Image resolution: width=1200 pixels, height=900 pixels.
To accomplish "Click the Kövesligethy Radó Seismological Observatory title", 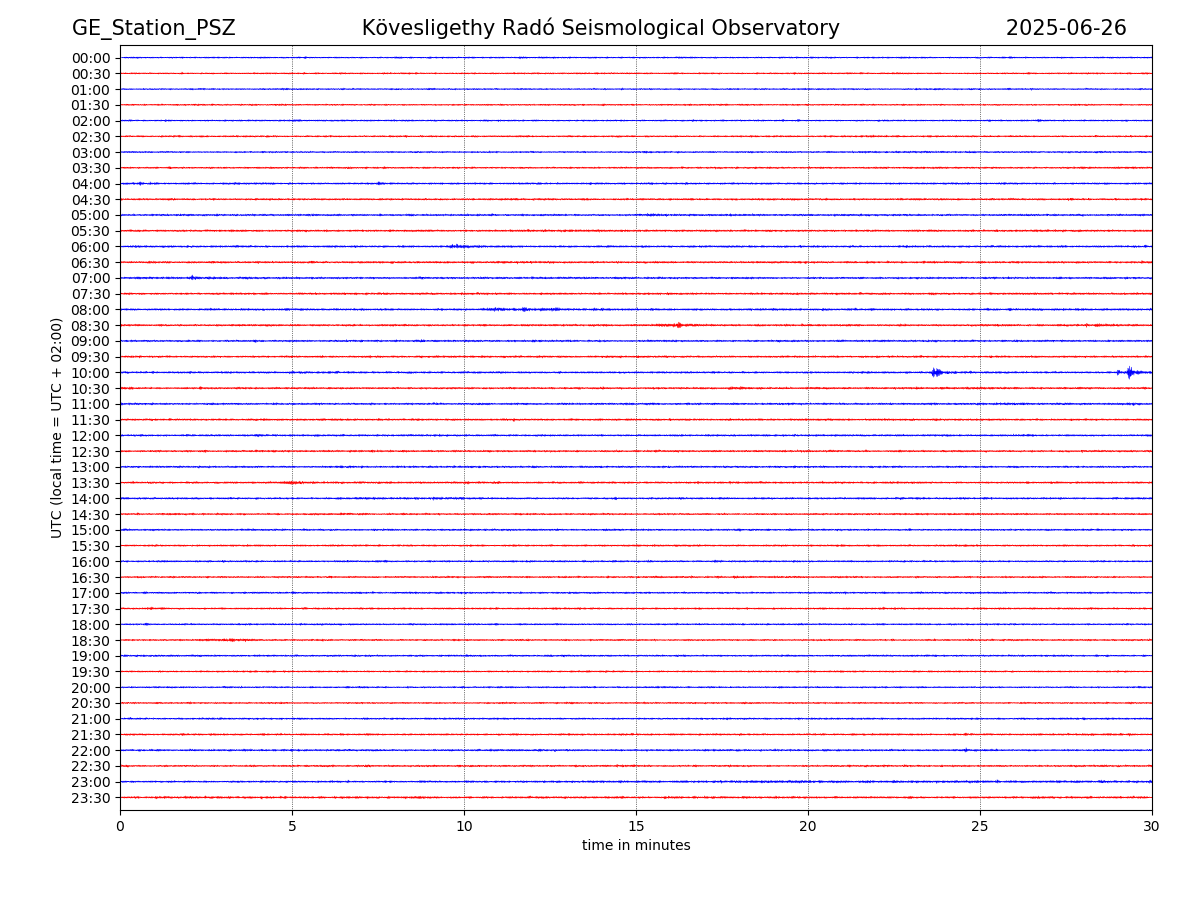I will coord(601,28).
